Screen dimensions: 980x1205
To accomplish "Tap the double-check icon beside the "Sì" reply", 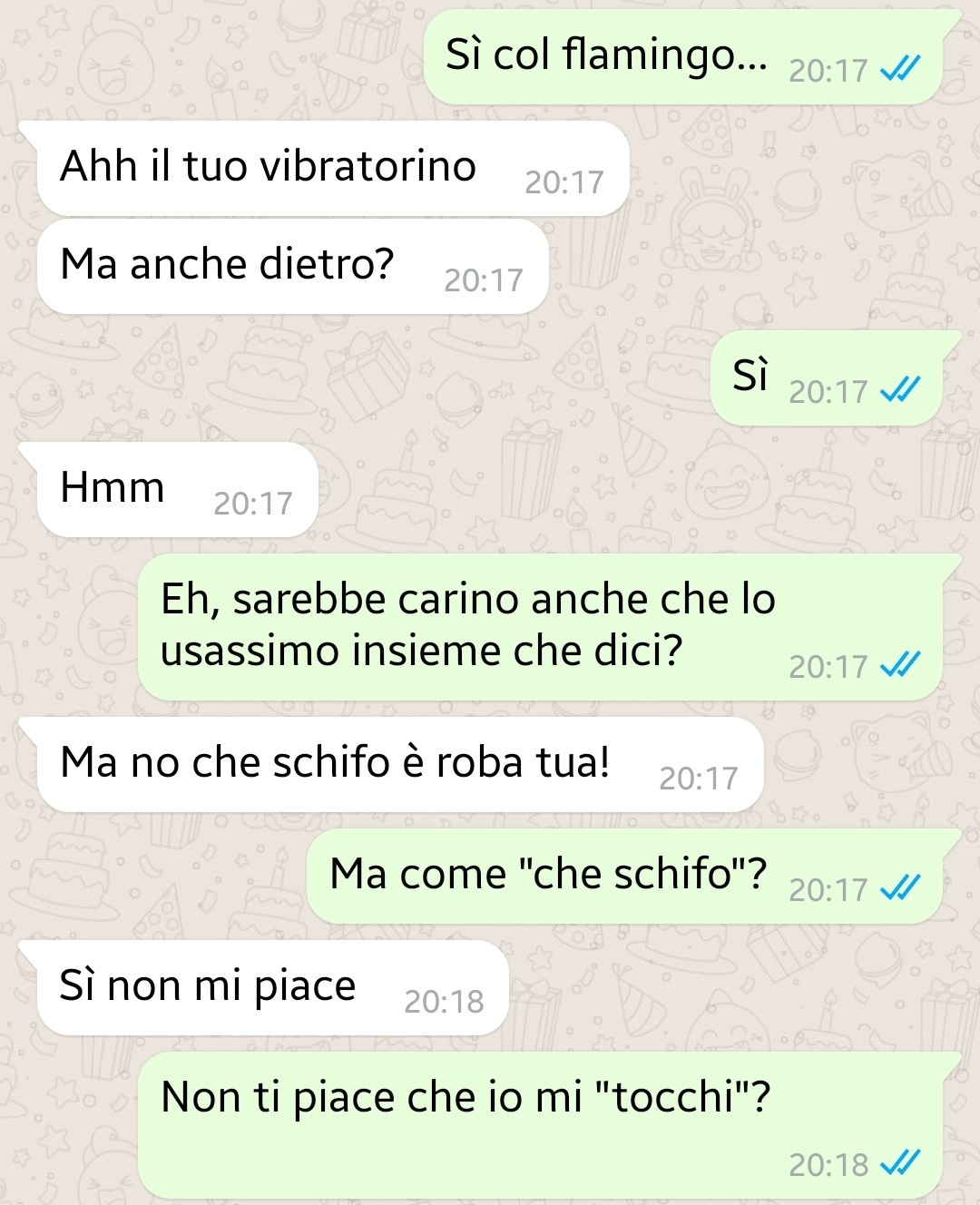I will (x=901, y=390).
